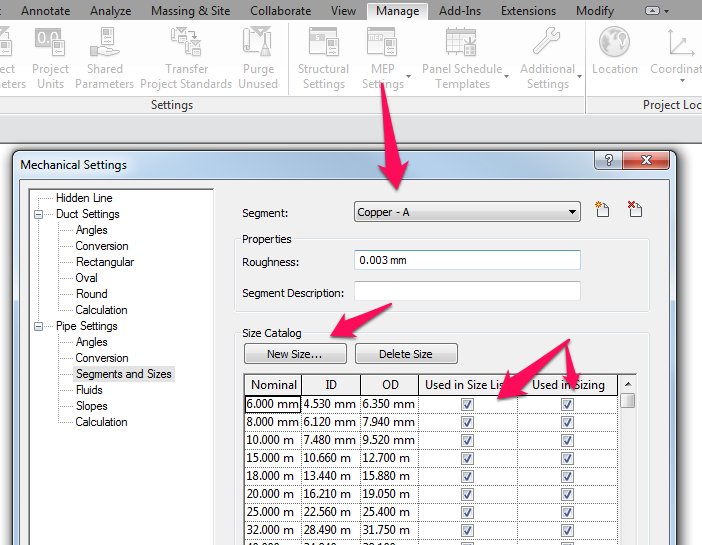Switch to the Analyze tab
This screenshot has height=545, width=702.
pyautogui.click(x=111, y=11)
